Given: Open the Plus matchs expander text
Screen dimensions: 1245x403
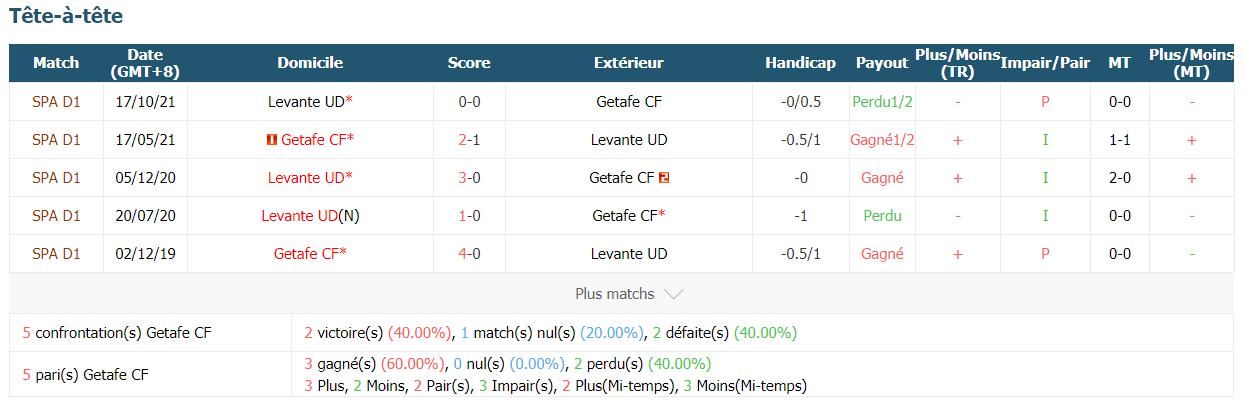Looking at the screenshot, I should click(x=615, y=294).
